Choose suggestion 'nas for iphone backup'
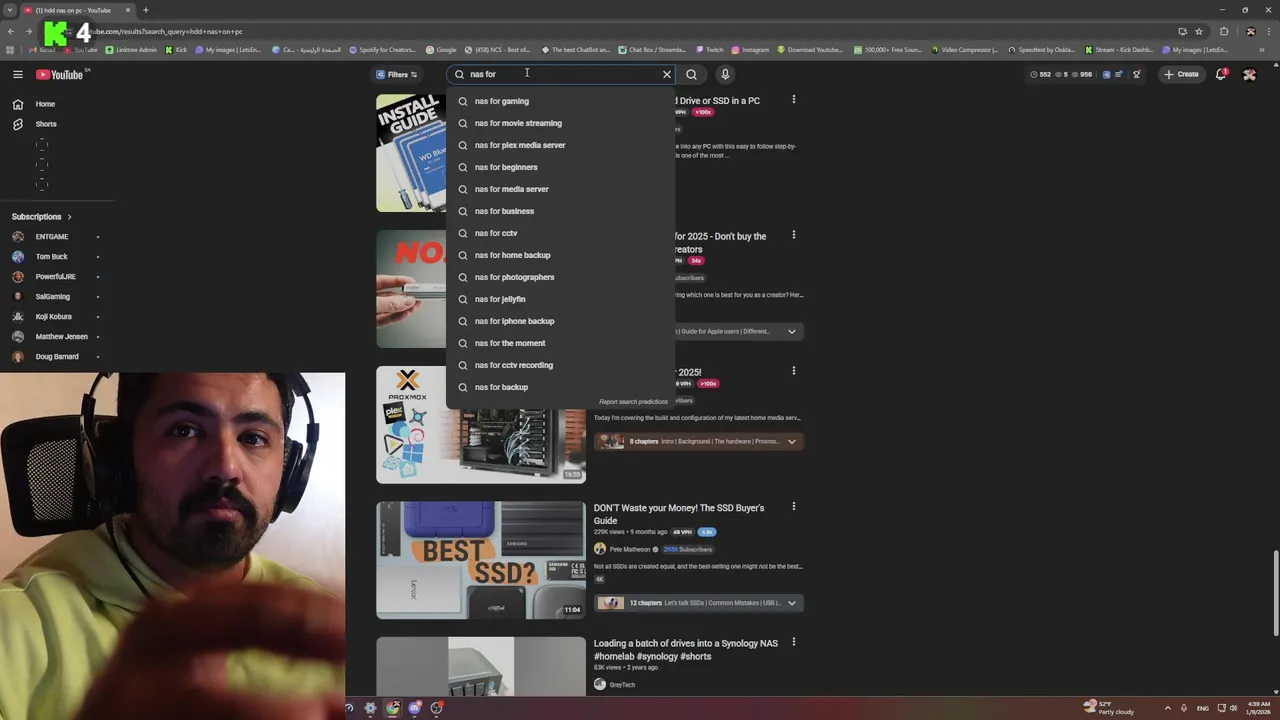 (560, 321)
